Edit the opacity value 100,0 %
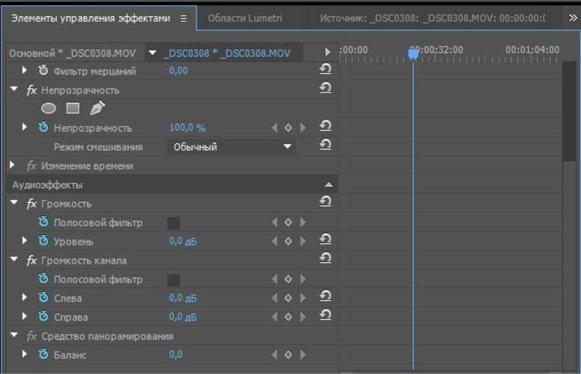This screenshot has height=374, width=581. [x=187, y=128]
